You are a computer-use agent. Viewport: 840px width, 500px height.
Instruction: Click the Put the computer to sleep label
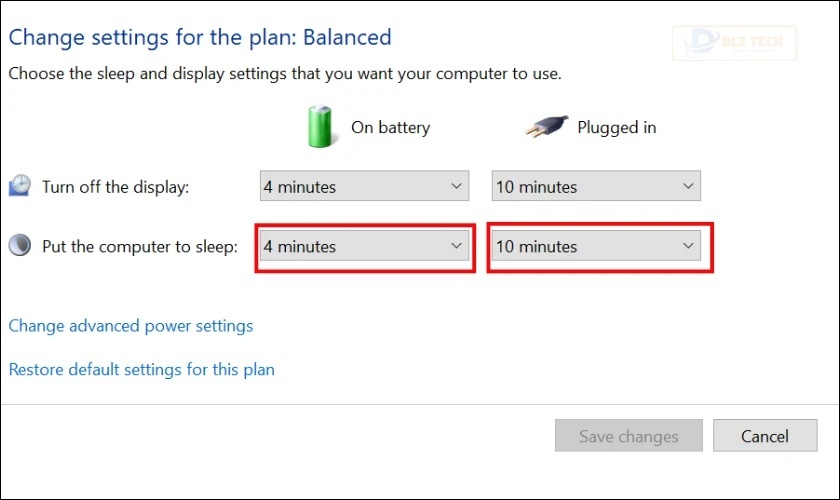(140, 247)
